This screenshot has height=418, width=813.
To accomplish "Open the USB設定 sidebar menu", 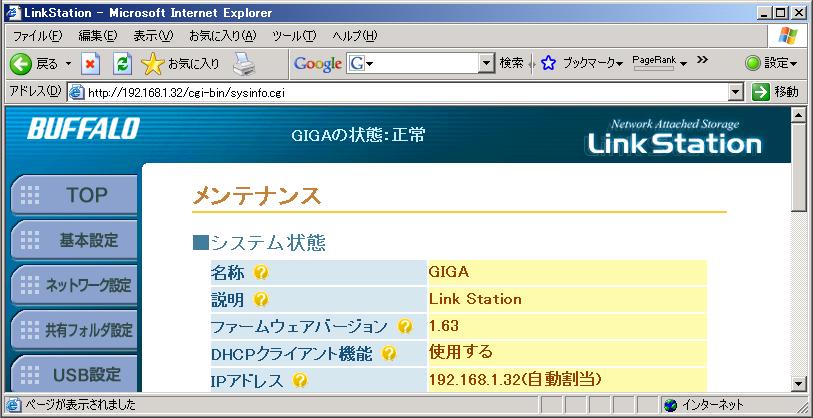I will coord(74,374).
